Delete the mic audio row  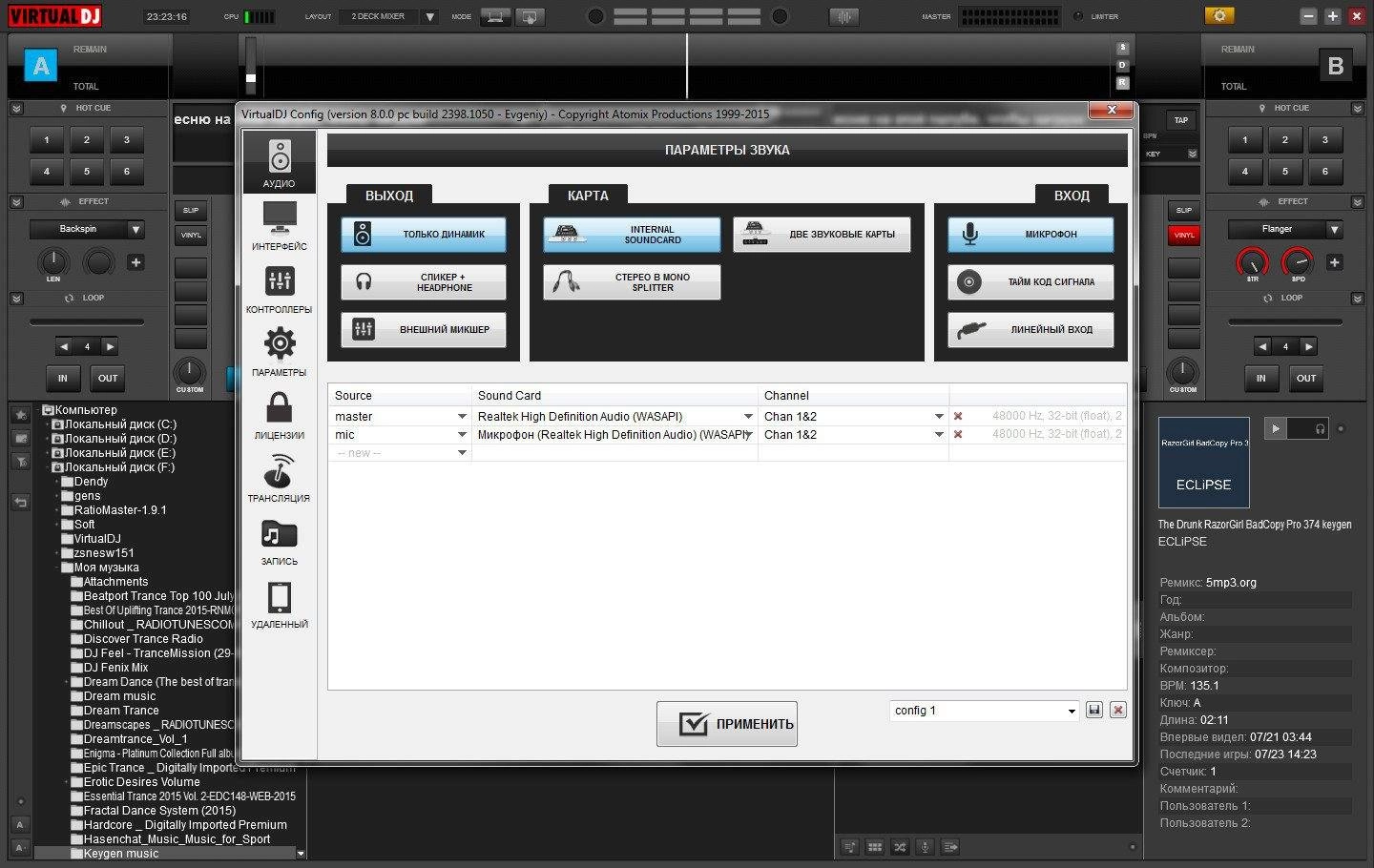click(958, 434)
